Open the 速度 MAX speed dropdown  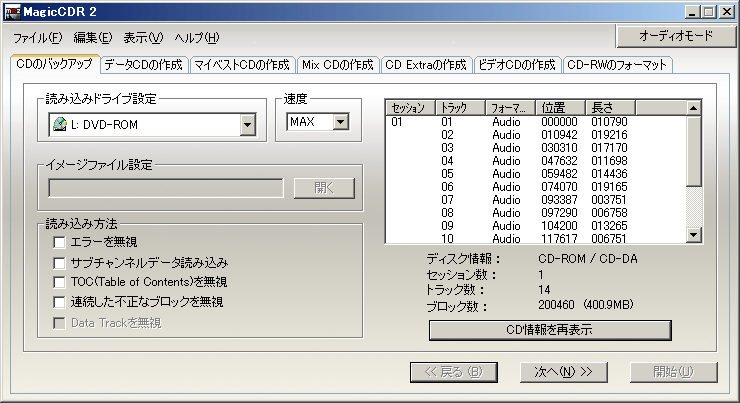coord(341,122)
